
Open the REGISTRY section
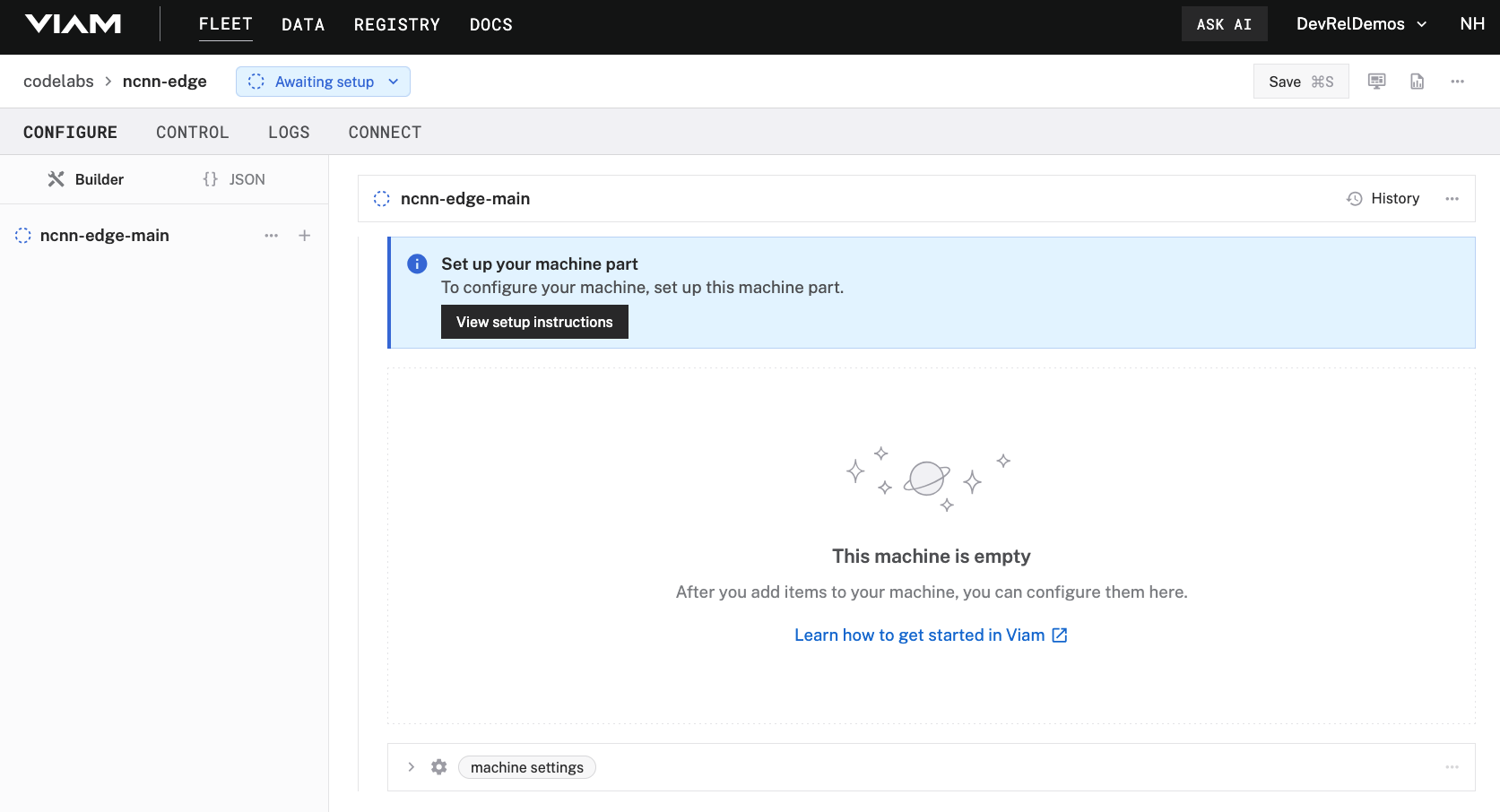pos(397,25)
